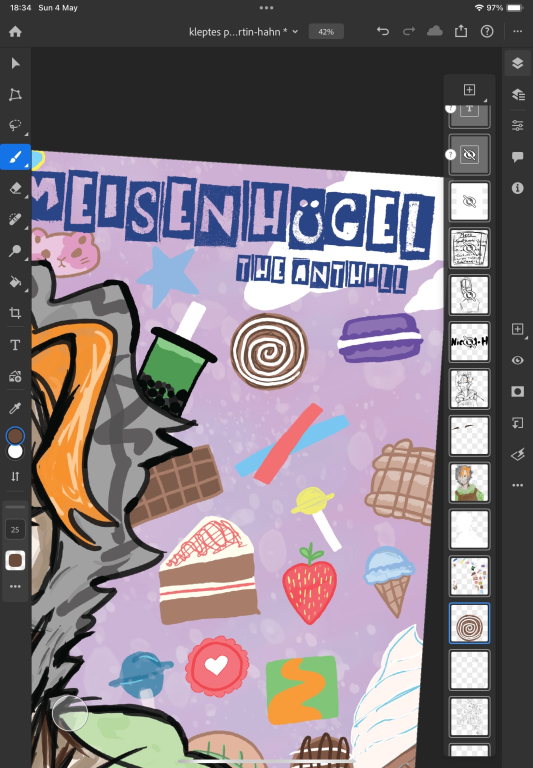Select the empty transparent layer thumbnail
This screenshot has width=533, height=768.
tap(469, 670)
